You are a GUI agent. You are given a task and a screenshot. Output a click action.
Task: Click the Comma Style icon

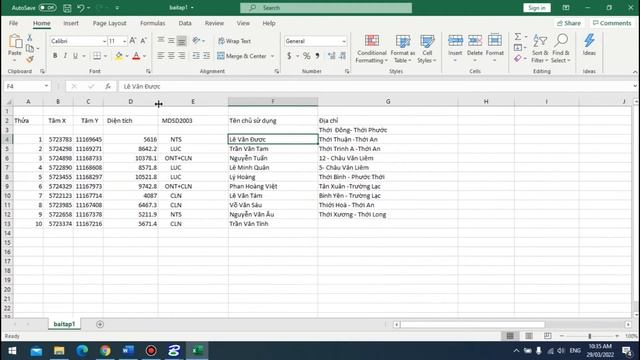(317, 56)
